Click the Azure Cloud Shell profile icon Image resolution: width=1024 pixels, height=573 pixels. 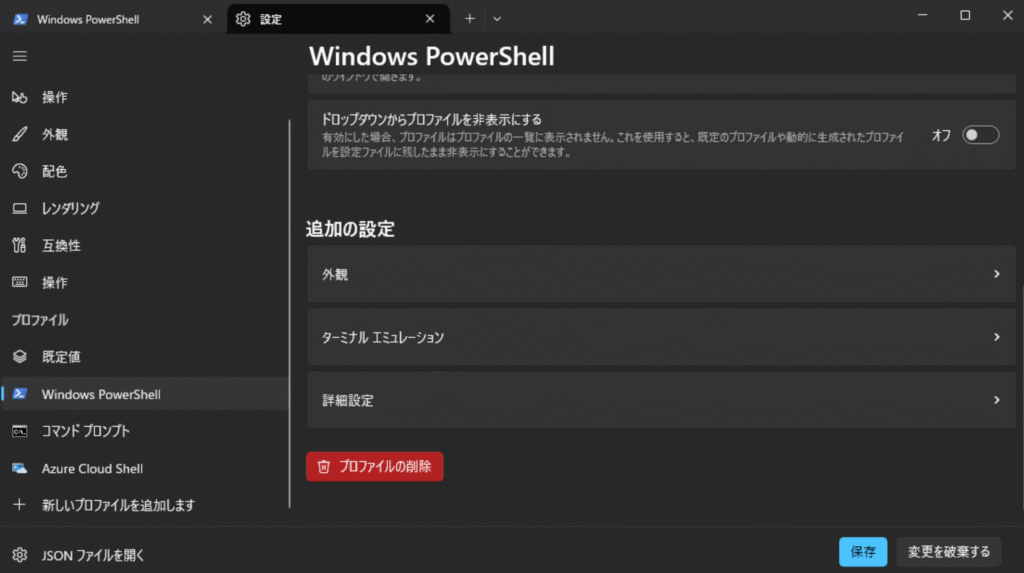click(x=19, y=468)
